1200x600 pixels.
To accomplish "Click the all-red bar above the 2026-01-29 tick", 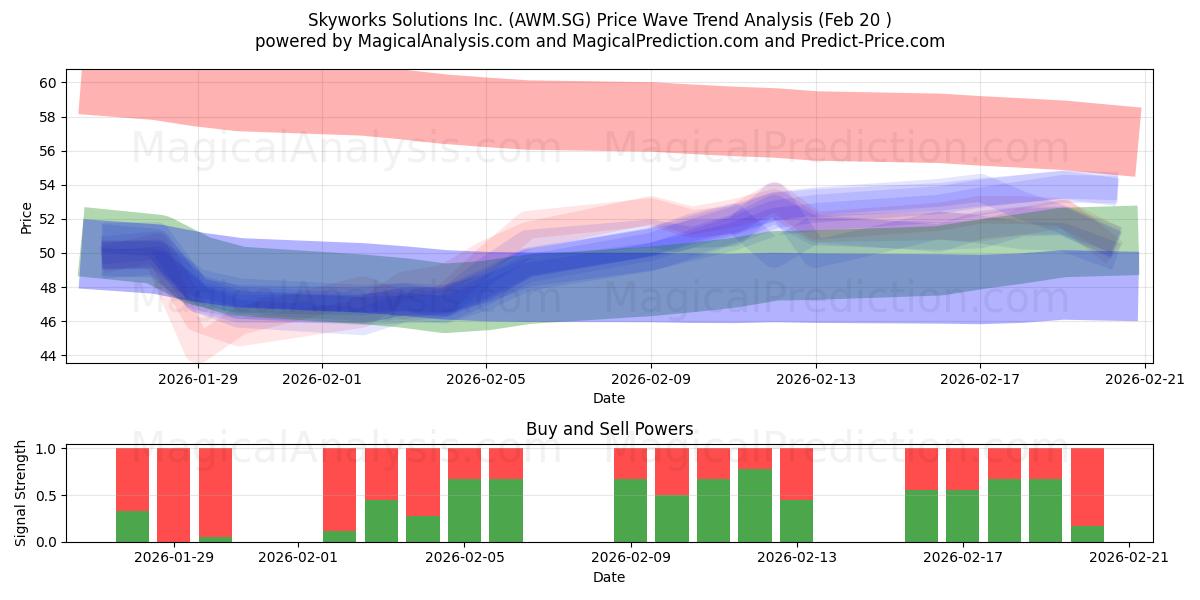I will [x=174, y=495].
